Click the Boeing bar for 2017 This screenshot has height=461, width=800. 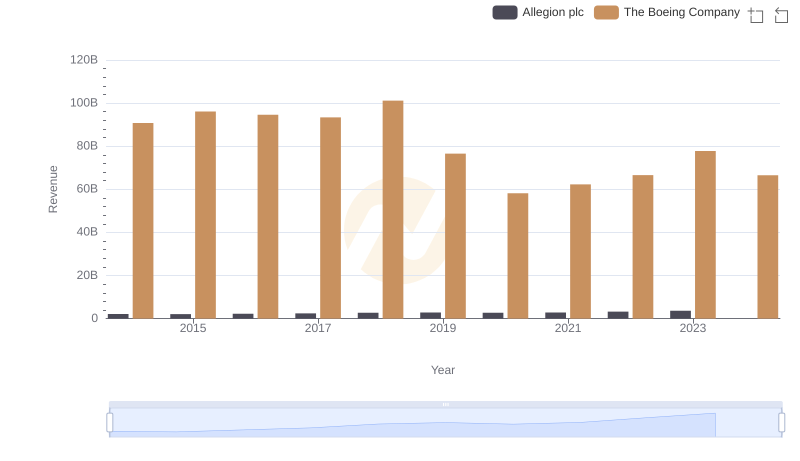(330, 218)
